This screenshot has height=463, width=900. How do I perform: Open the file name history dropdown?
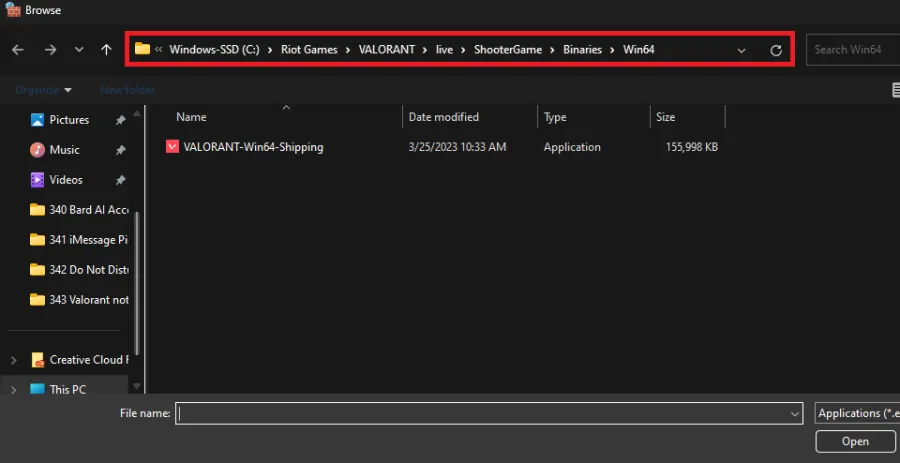[x=795, y=413]
